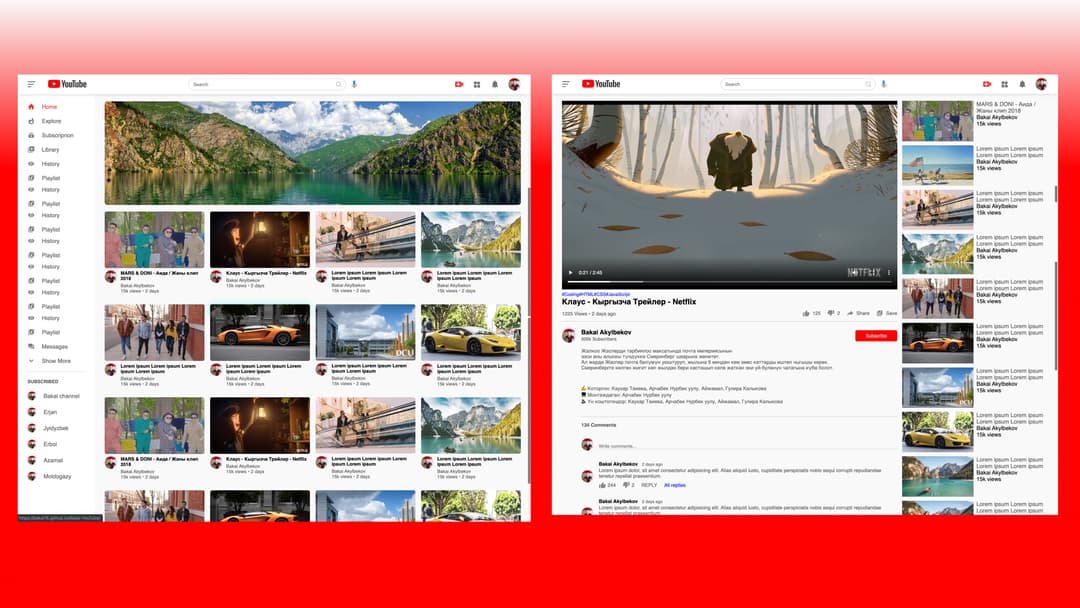Open the hamburger menu in the video page window
1080x608 pixels.
point(565,84)
